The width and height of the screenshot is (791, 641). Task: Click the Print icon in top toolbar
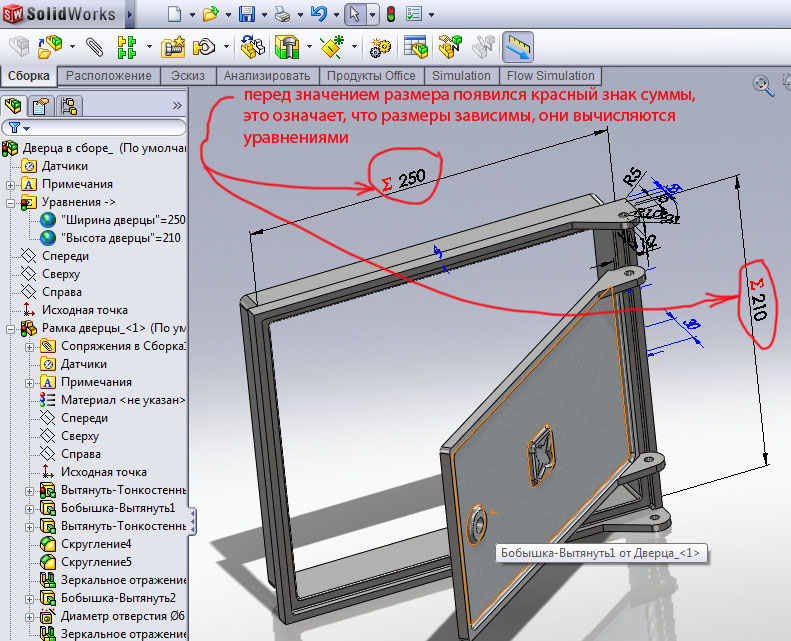[x=283, y=15]
